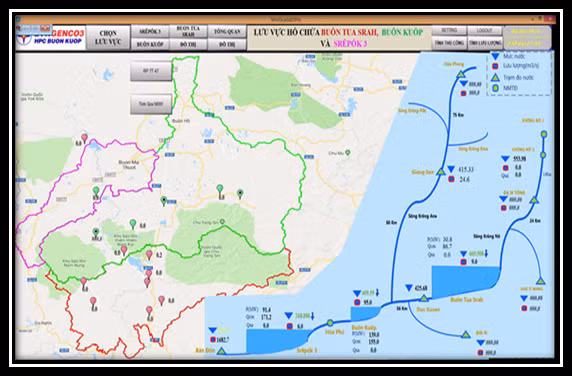Click the TÍNH THỦ CÔNG button
The width and height of the screenshot is (572, 376).
point(449,43)
